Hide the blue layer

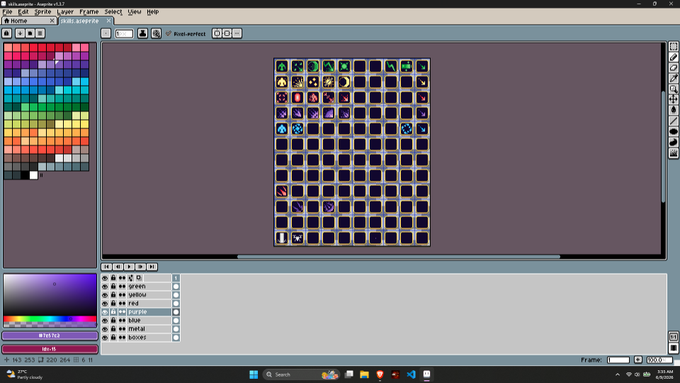[105, 320]
